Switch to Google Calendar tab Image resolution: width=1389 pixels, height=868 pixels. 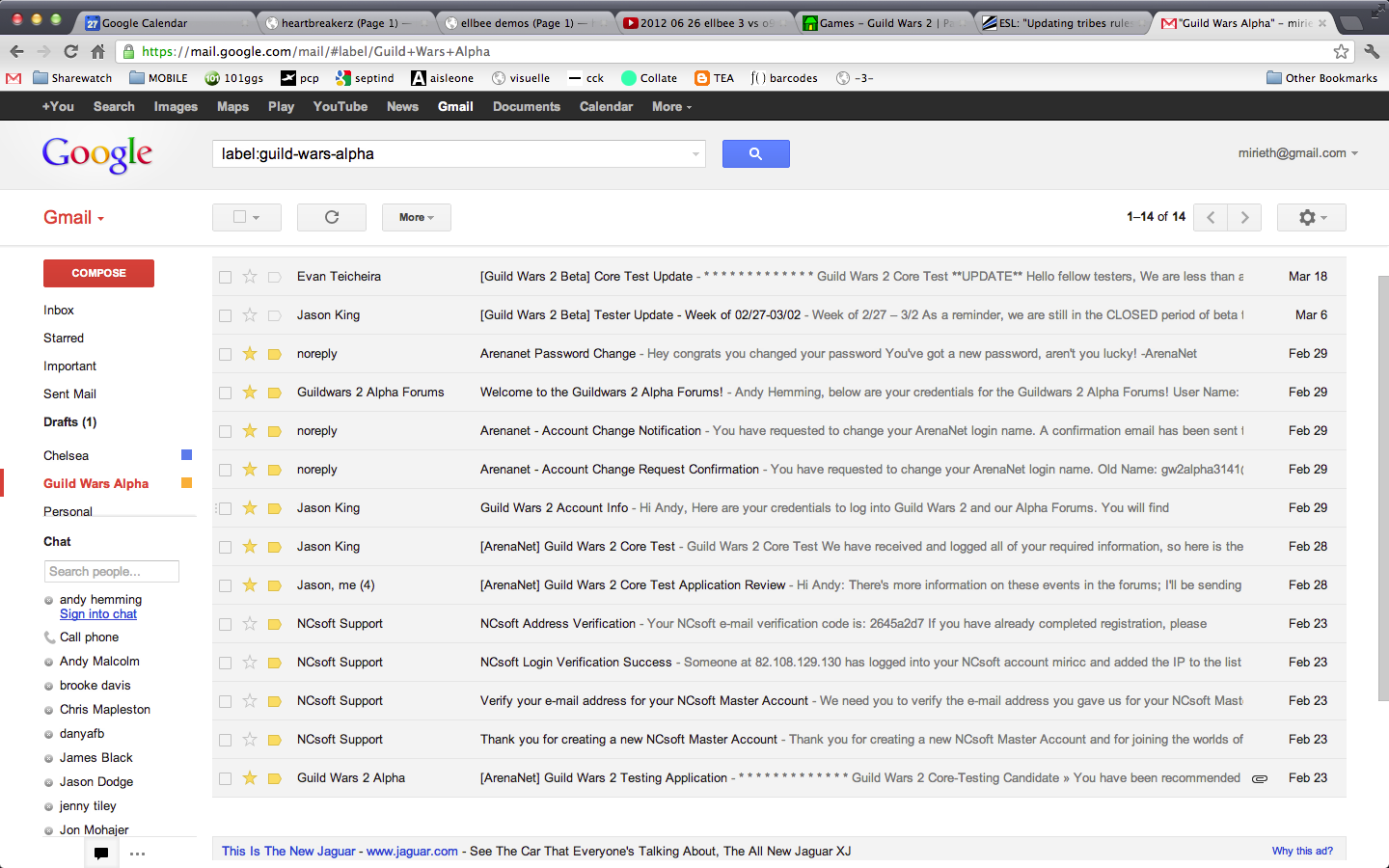[162, 22]
